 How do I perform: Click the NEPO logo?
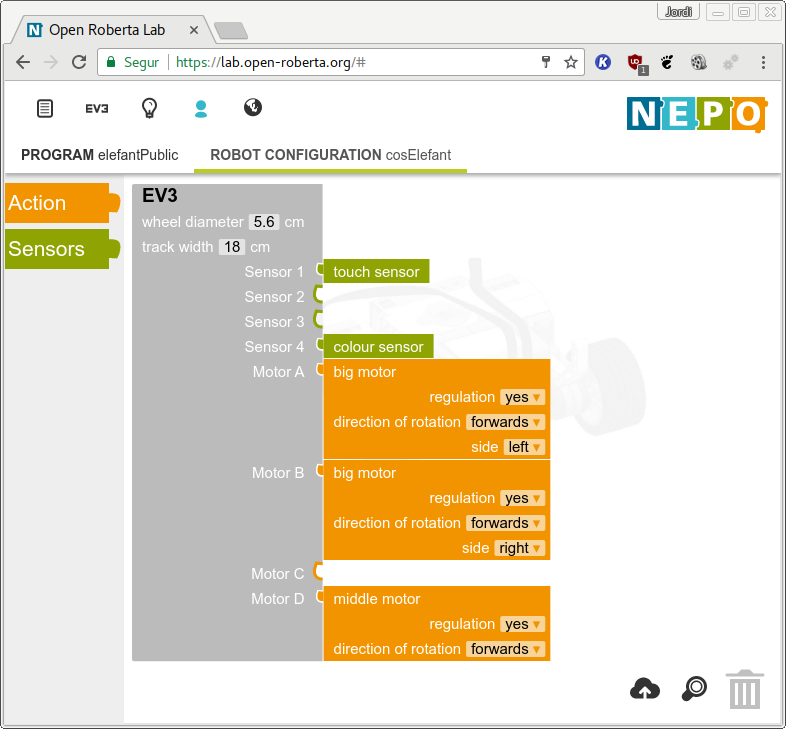696,114
